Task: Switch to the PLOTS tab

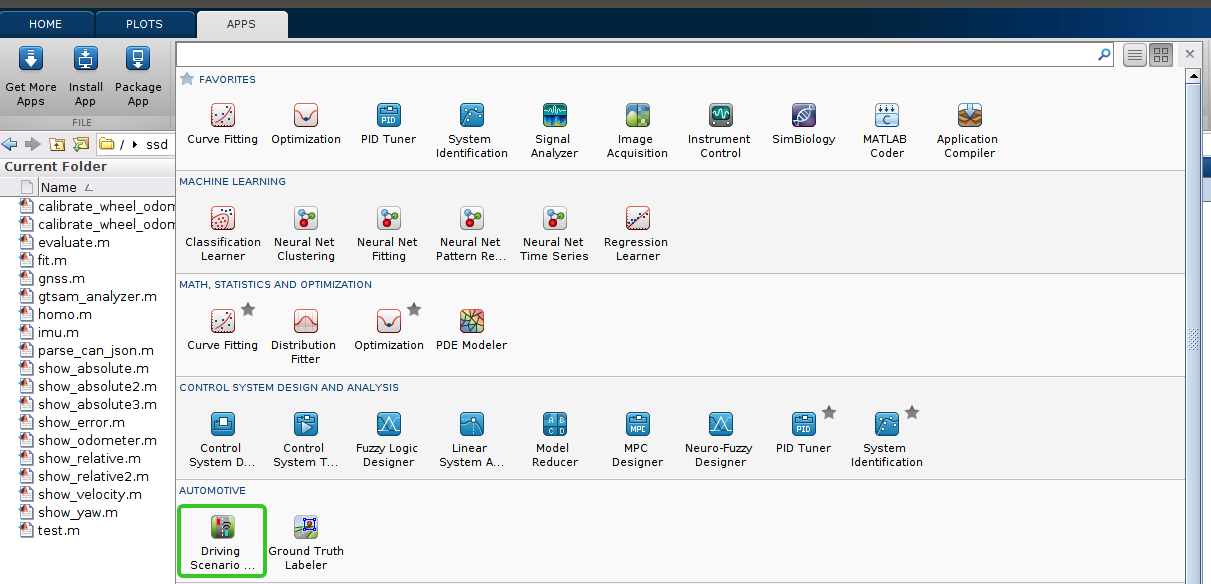Action: [145, 24]
